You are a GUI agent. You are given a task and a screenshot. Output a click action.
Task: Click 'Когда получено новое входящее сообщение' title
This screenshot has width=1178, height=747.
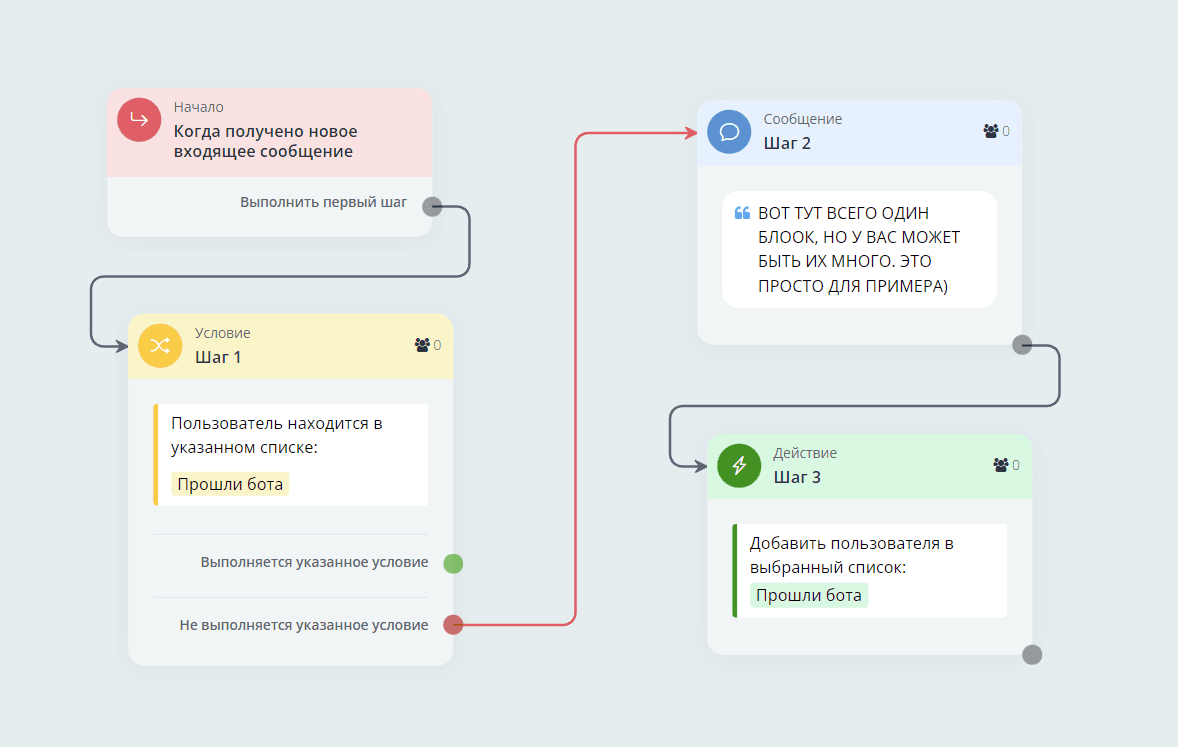pos(265,142)
